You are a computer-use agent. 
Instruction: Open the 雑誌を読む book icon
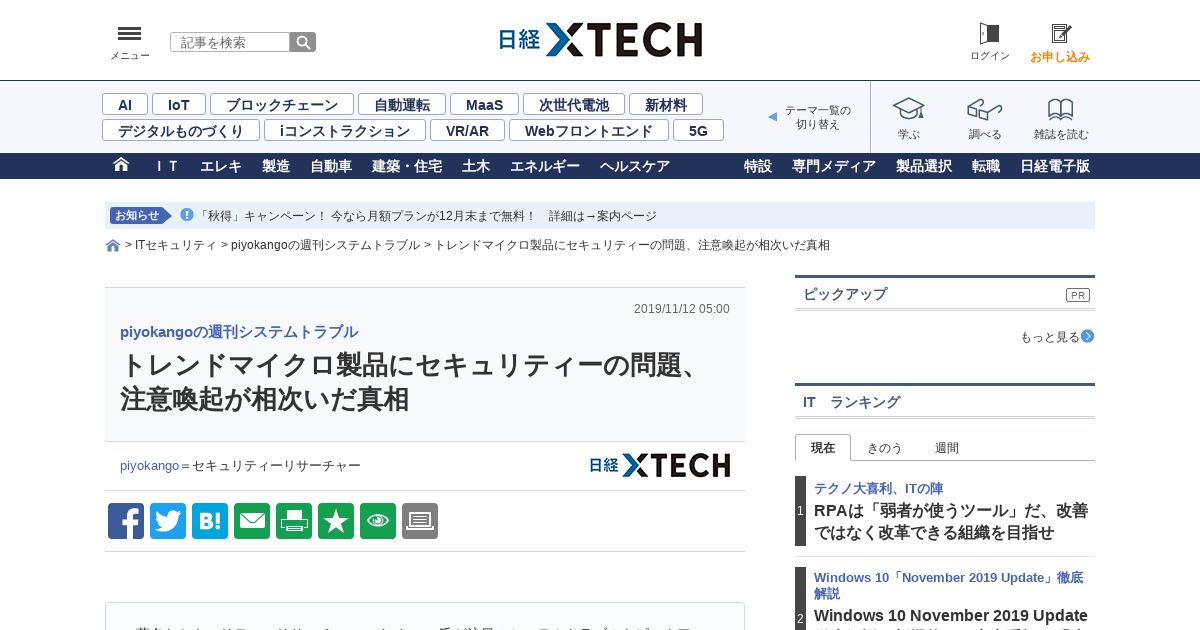1061,109
